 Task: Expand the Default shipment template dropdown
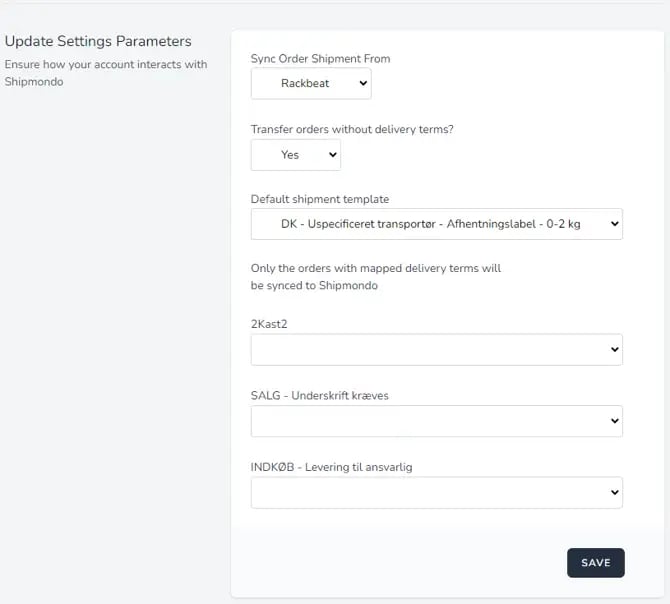(x=436, y=224)
